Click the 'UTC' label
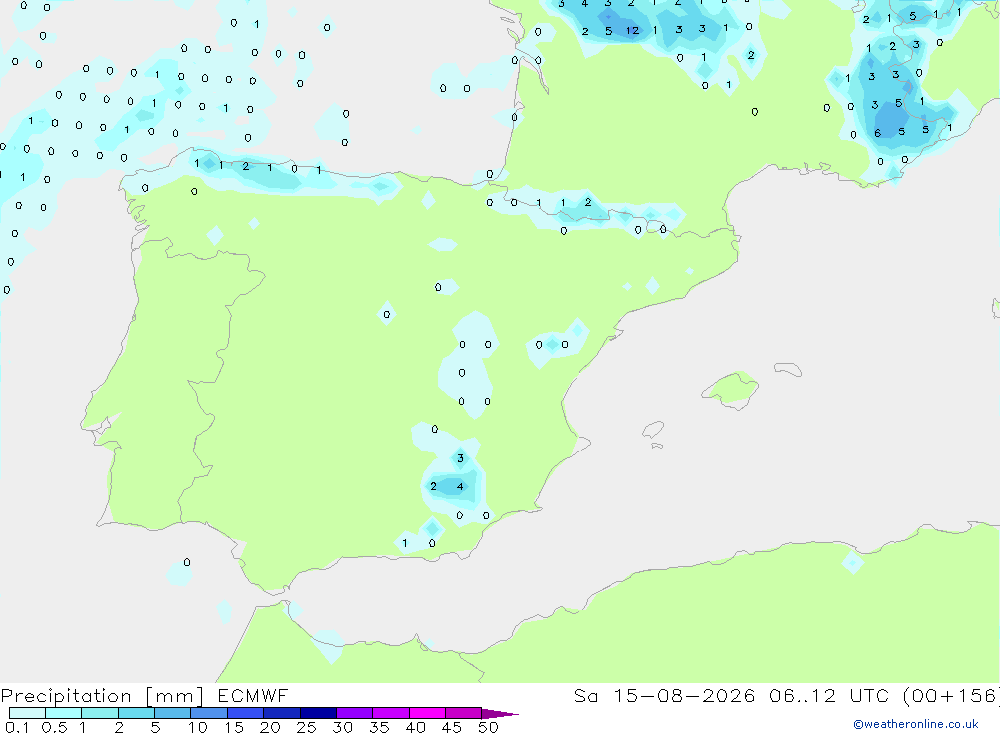The width and height of the screenshot is (1000, 733). tap(870, 695)
